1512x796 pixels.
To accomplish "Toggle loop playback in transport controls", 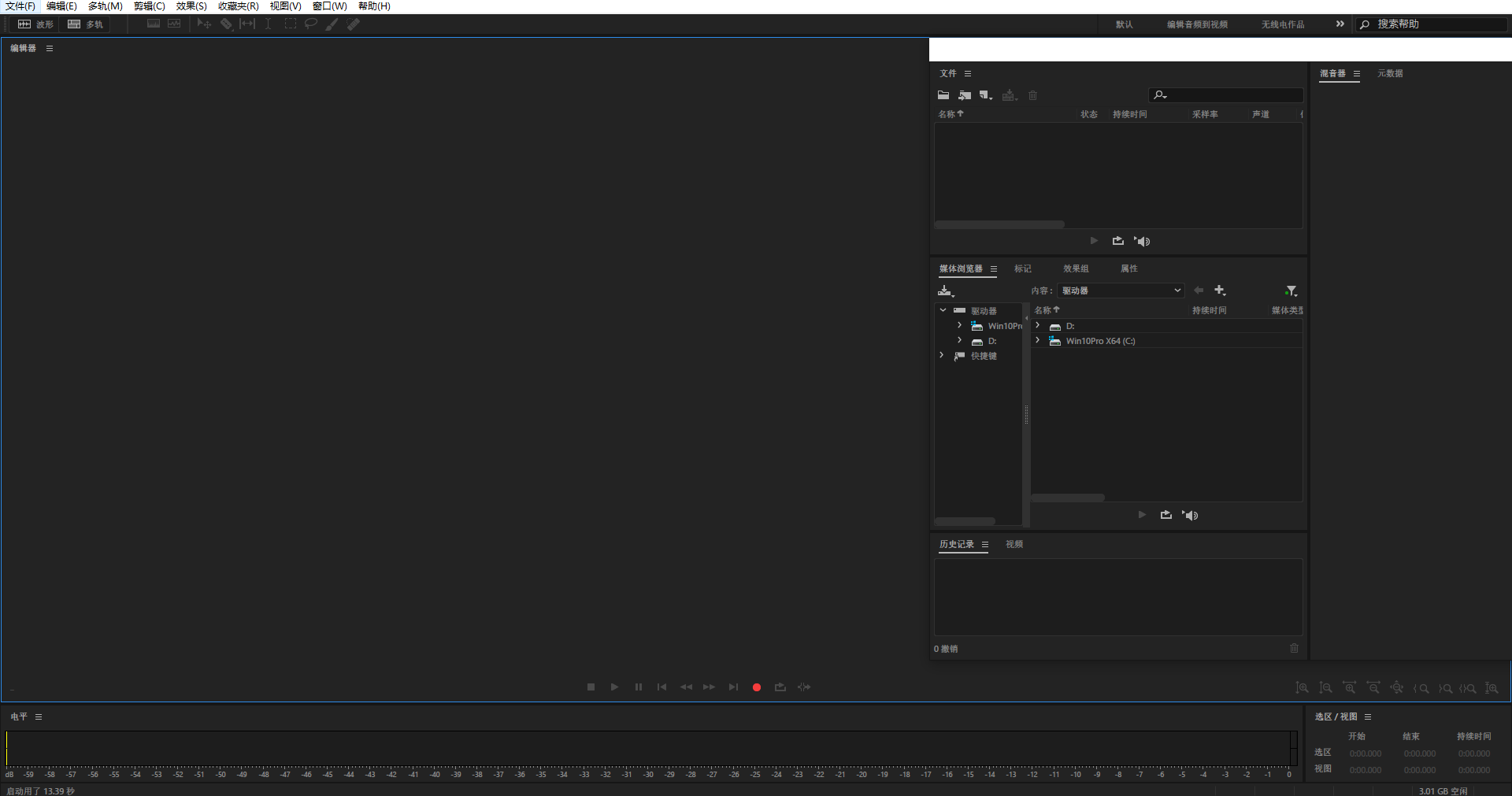I will click(x=780, y=687).
